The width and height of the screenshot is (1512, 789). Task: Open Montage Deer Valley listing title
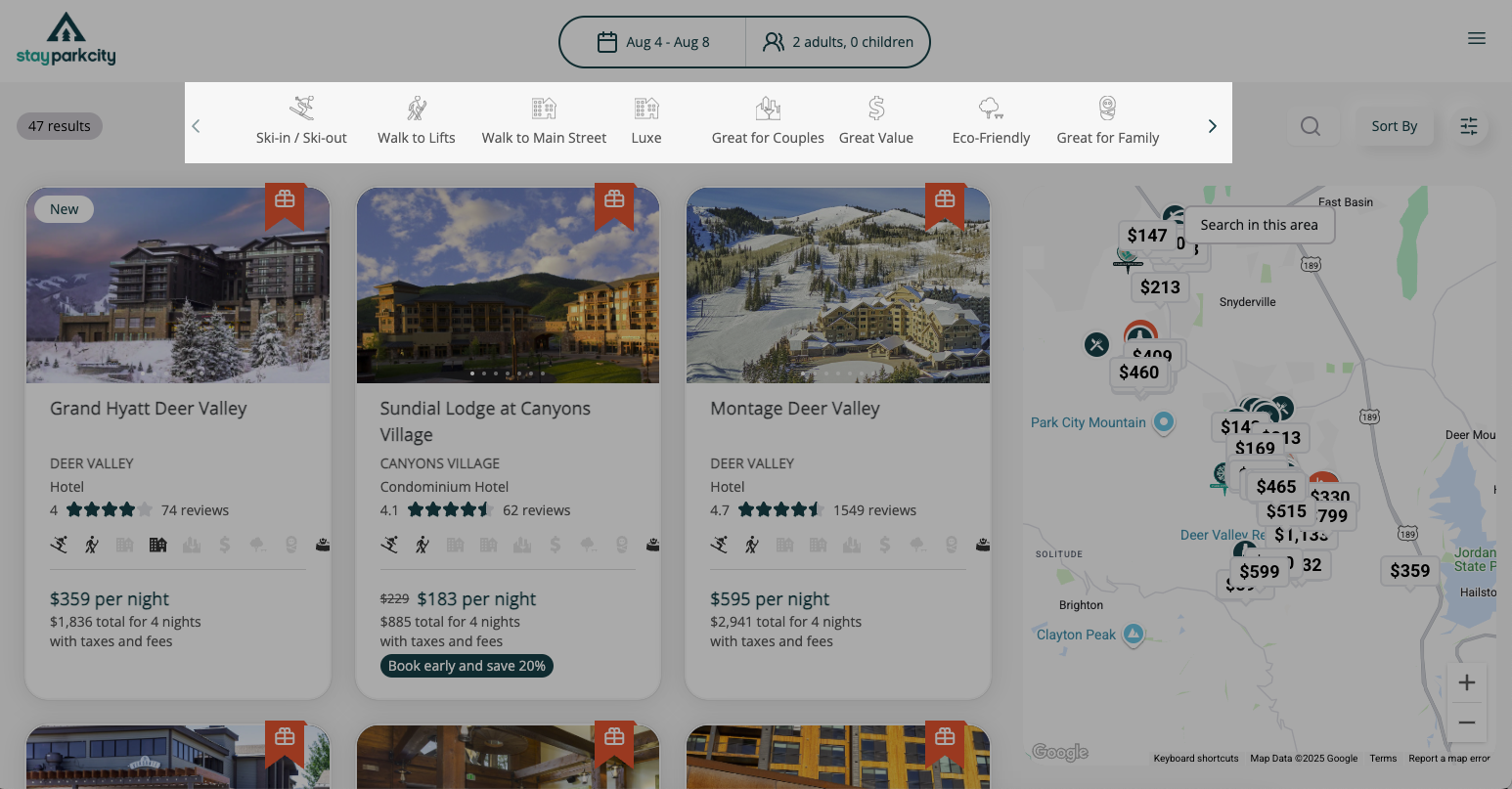click(x=795, y=409)
